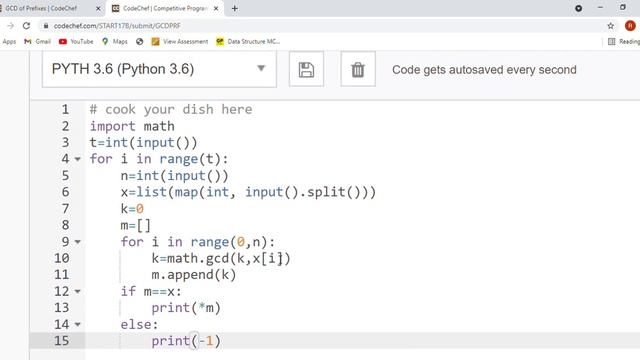
Task: Click on 'x=list(map(int, input().split()))' line
Action: 248,192
